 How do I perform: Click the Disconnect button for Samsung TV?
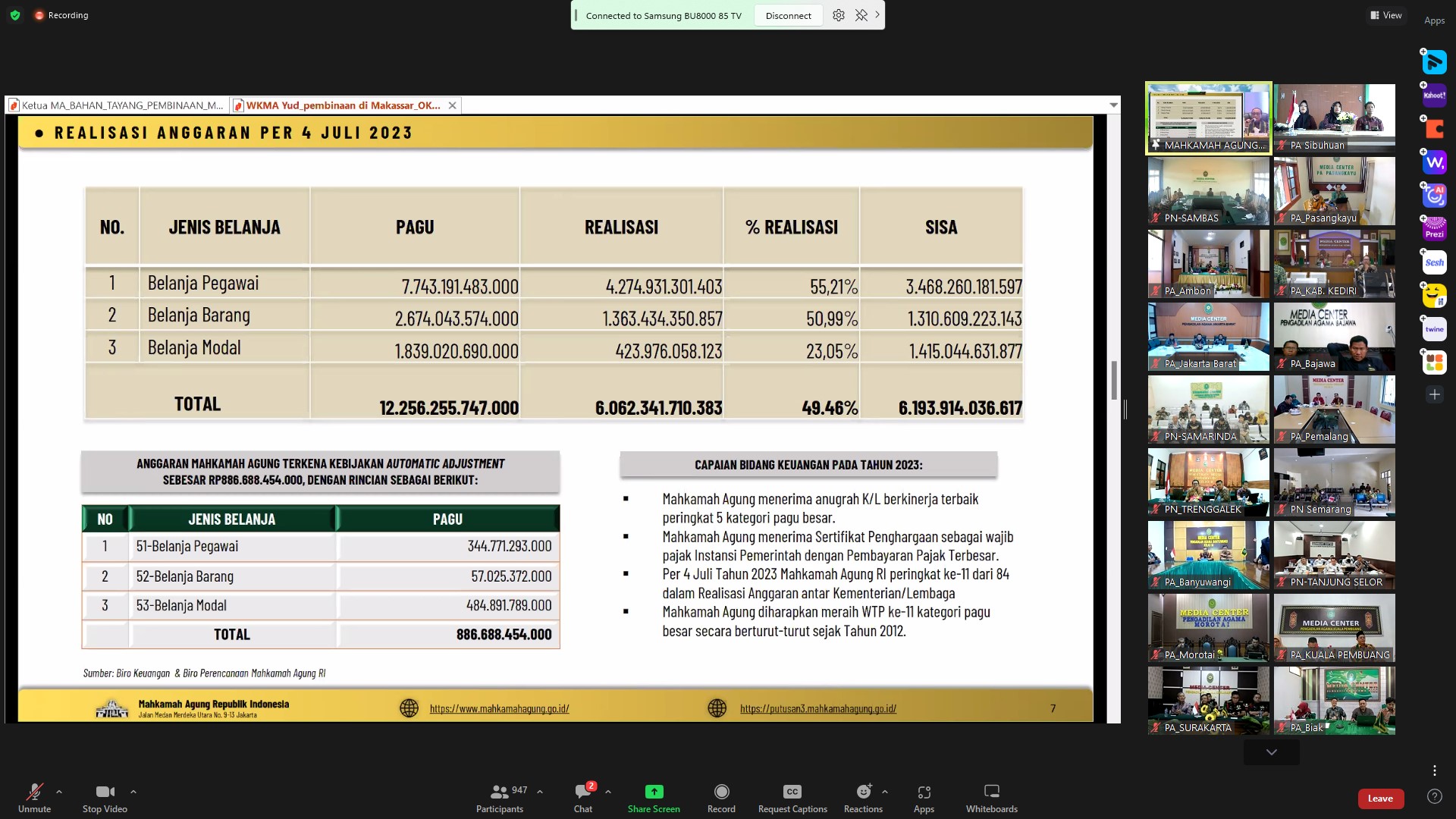pos(788,16)
